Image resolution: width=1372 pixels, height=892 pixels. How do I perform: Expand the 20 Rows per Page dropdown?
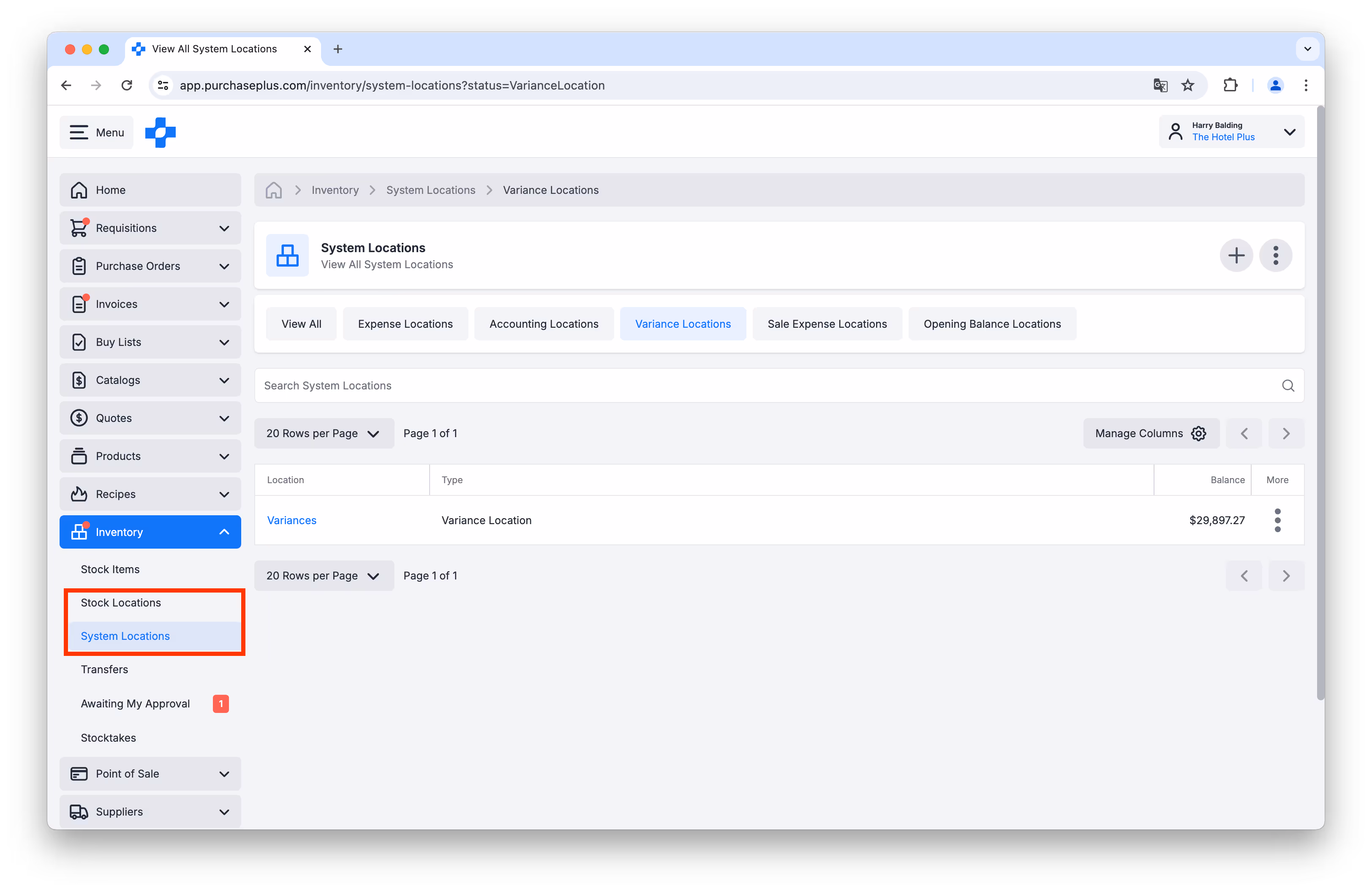[324, 433]
